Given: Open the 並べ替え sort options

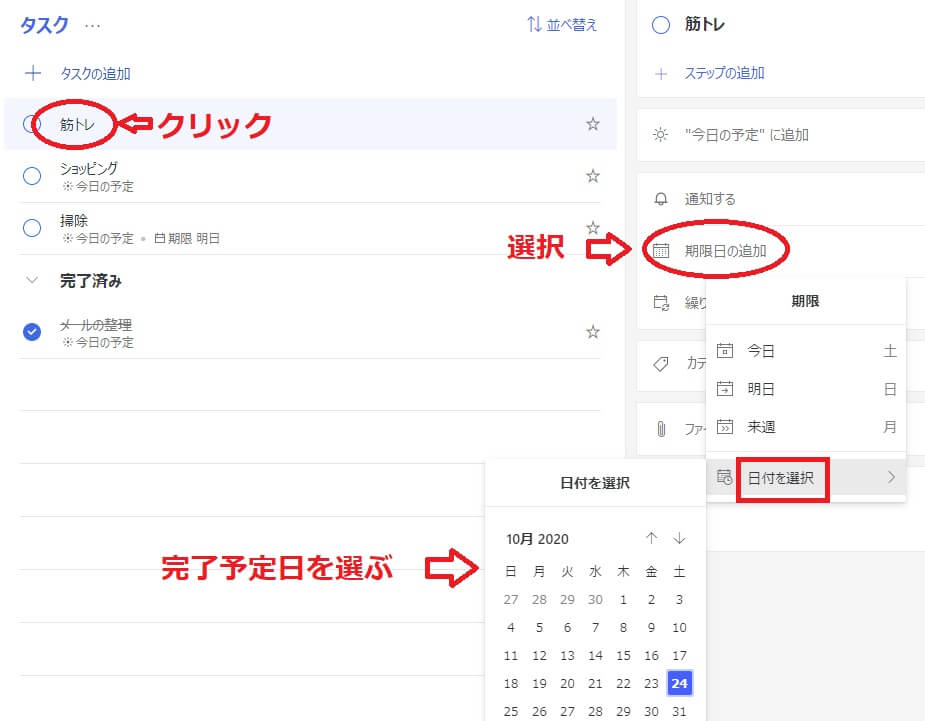Looking at the screenshot, I should (x=562, y=25).
